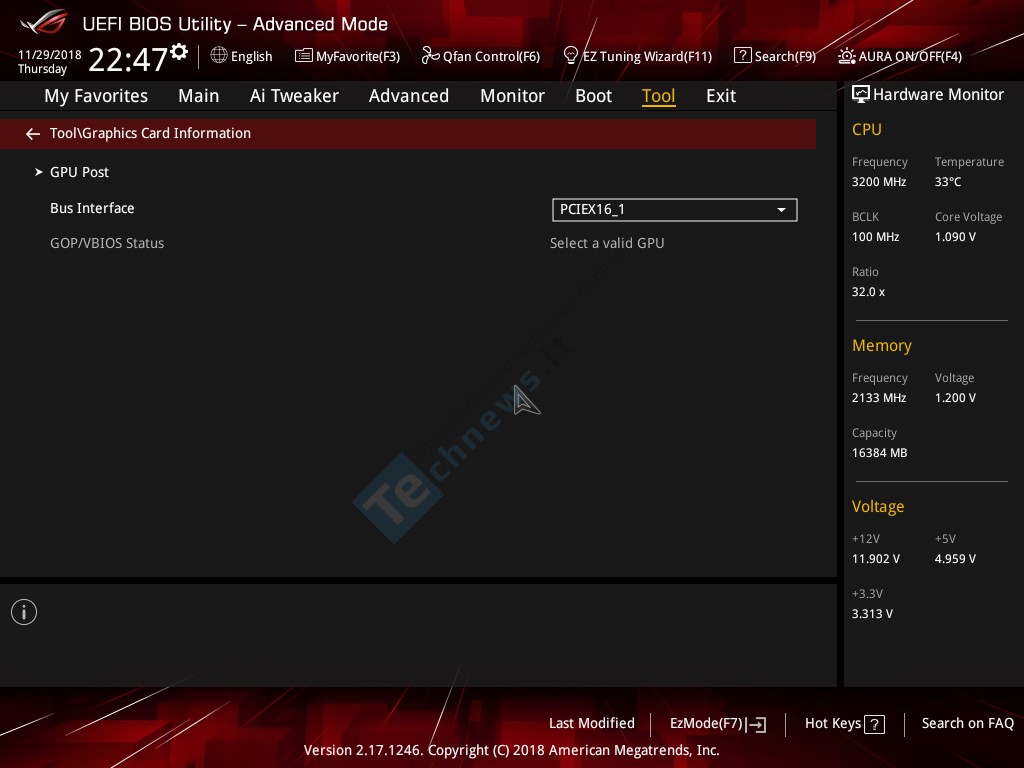This screenshot has width=1024, height=768.
Task: Click the CPU frequency 3200 MHz value
Action: 879,182
